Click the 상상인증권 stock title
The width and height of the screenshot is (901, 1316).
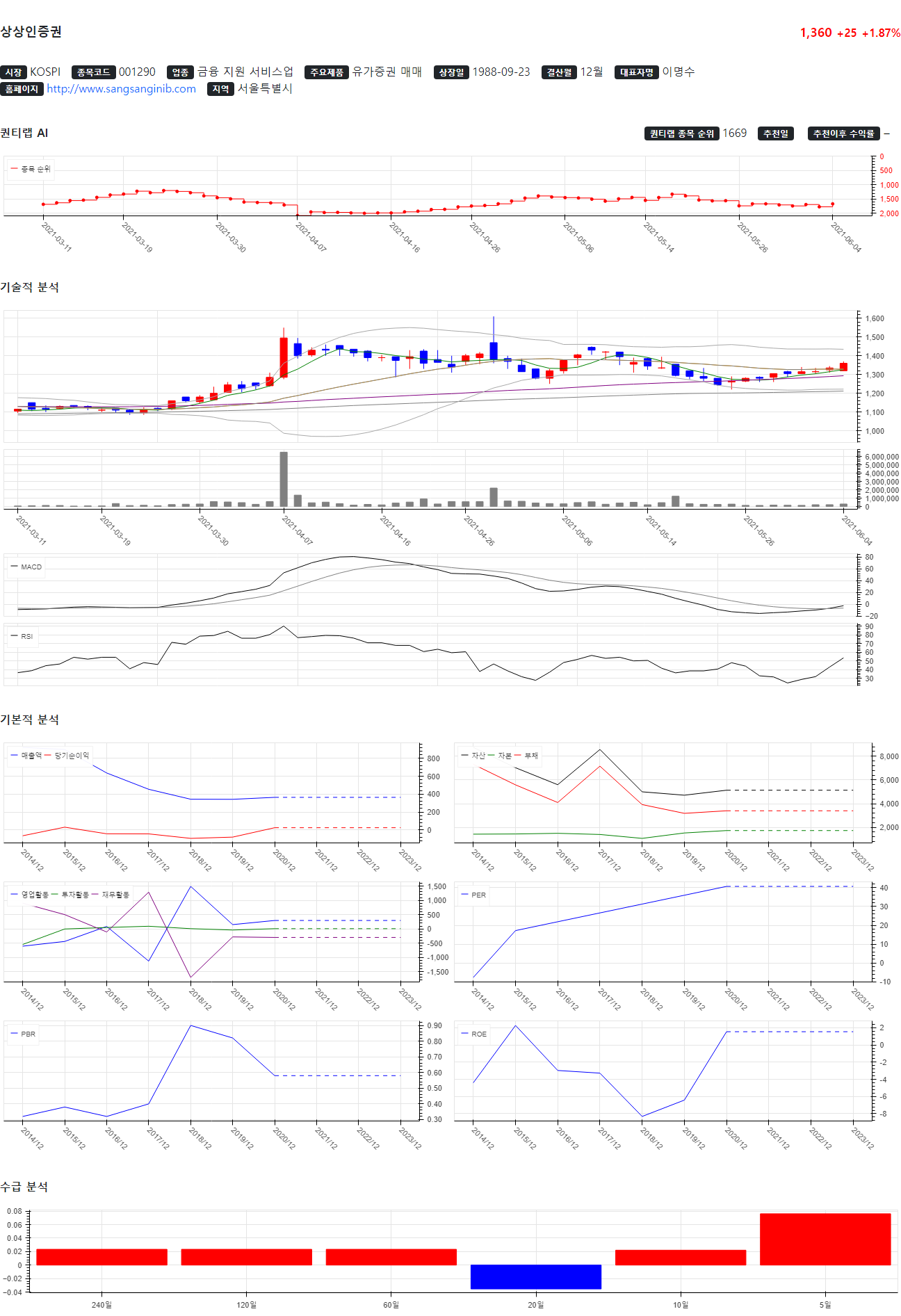[x=31, y=31]
